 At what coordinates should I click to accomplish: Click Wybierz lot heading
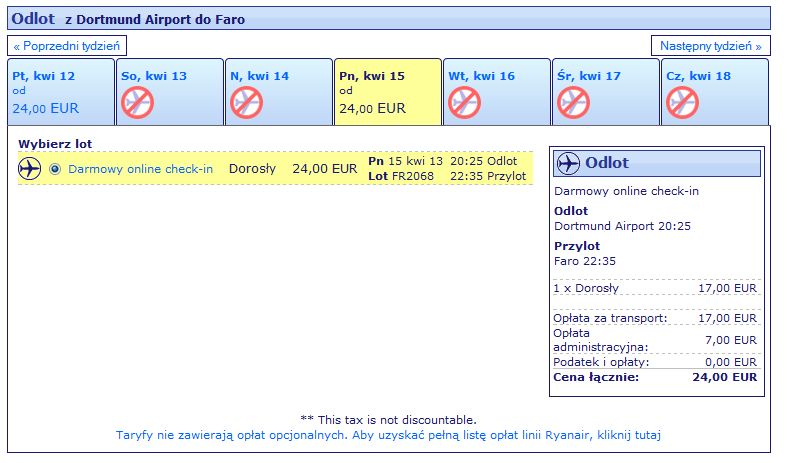55,144
